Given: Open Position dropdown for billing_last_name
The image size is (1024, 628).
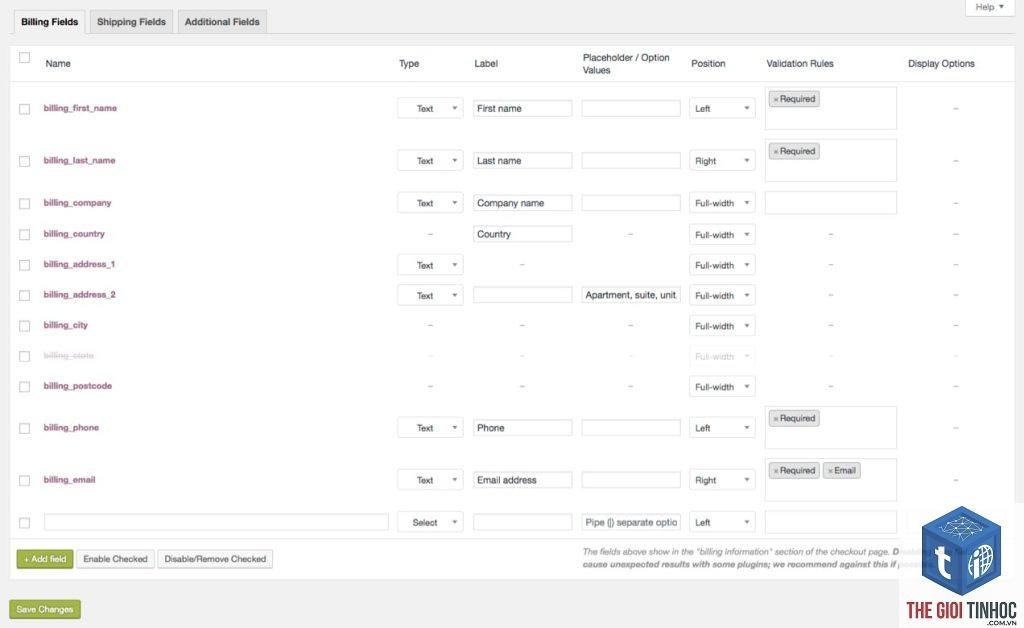Looking at the screenshot, I should pyautogui.click(x=722, y=161).
